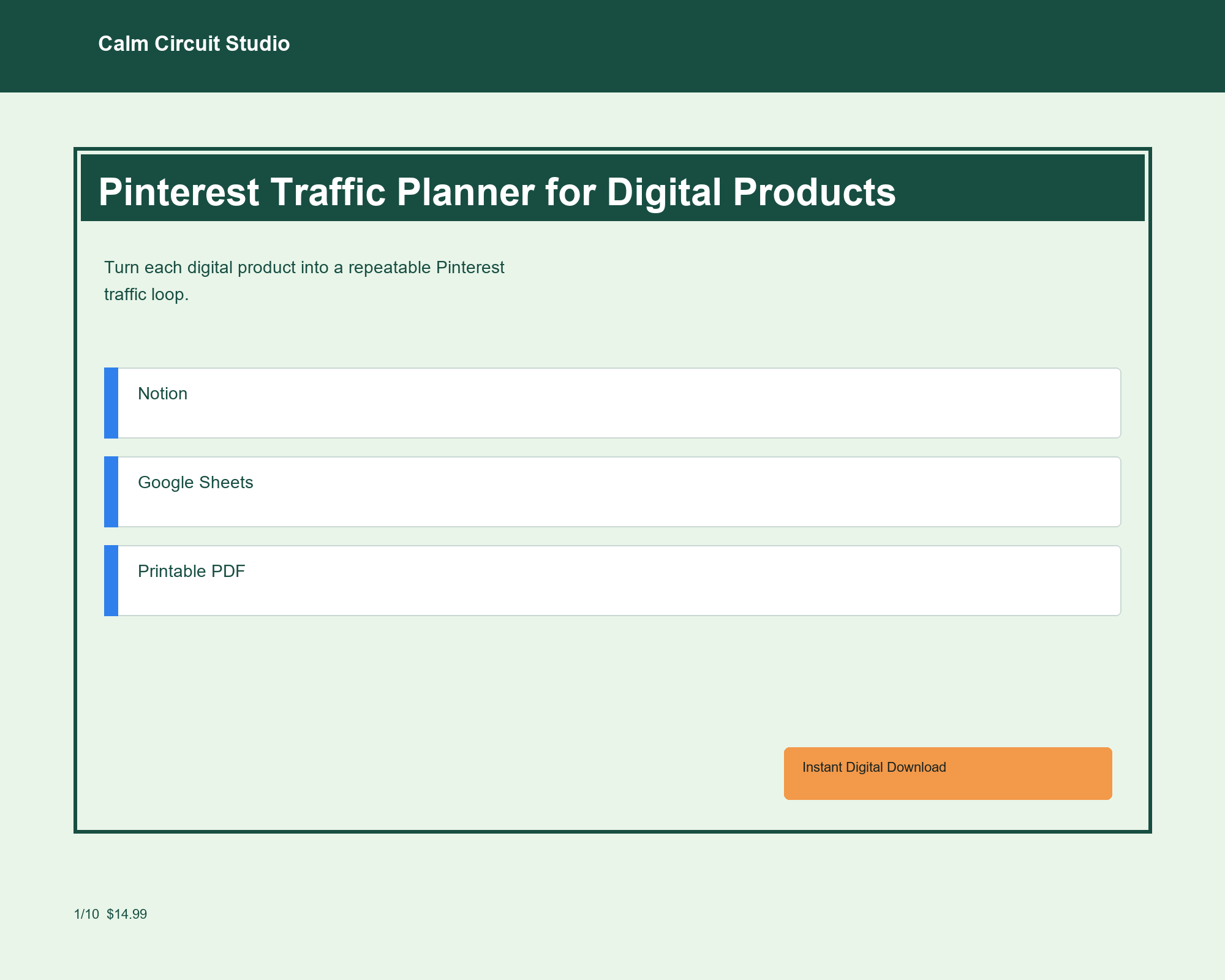Click the Instant Digital Download button
The image size is (1225, 980).
tap(947, 773)
